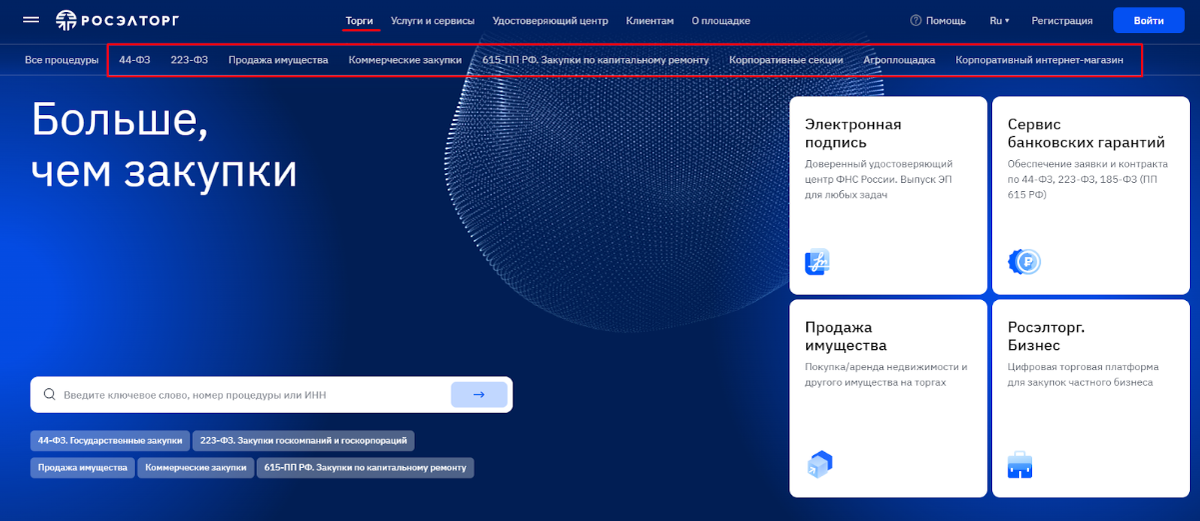
Task: Select Продажа имущества in subnavigation bar
Action: pyautogui.click(x=278, y=60)
